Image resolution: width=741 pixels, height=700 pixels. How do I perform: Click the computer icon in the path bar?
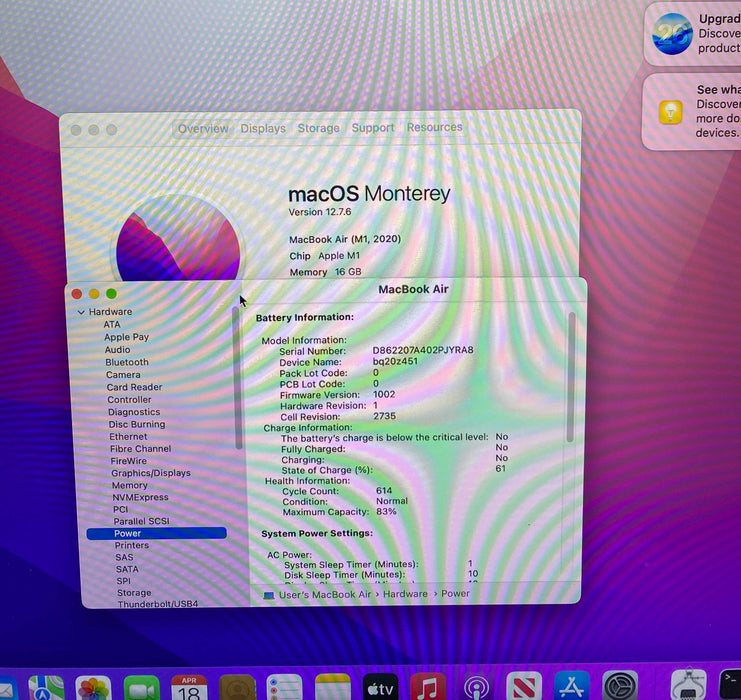click(269, 595)
